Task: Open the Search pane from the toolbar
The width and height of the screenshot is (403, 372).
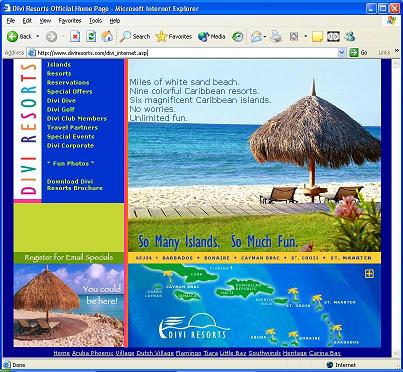Action: pos(135,36)
